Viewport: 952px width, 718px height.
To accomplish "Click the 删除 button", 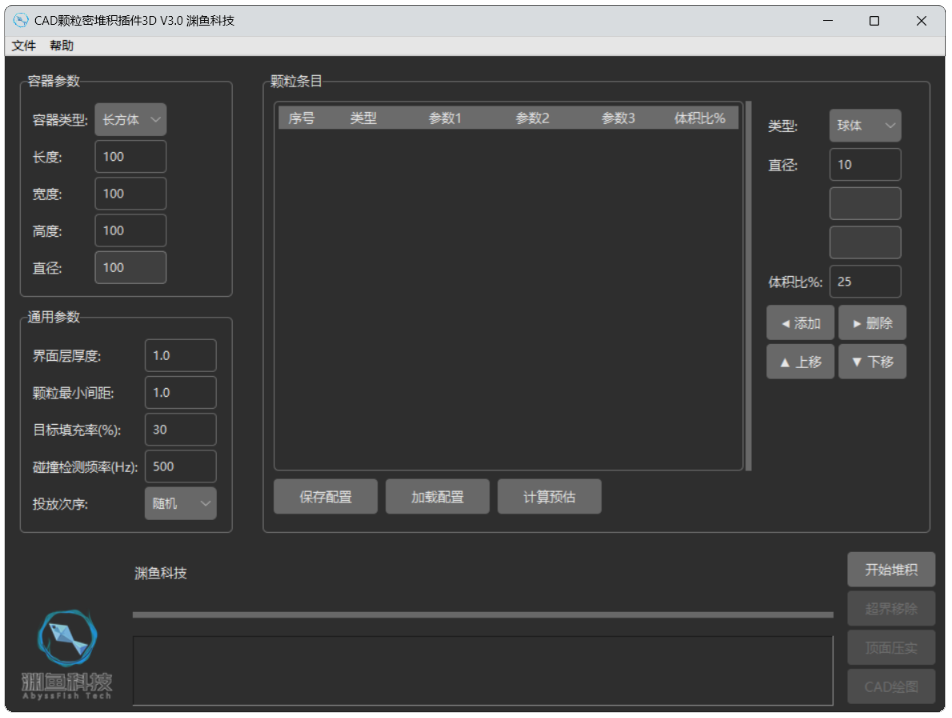I will tap(872, 323).
